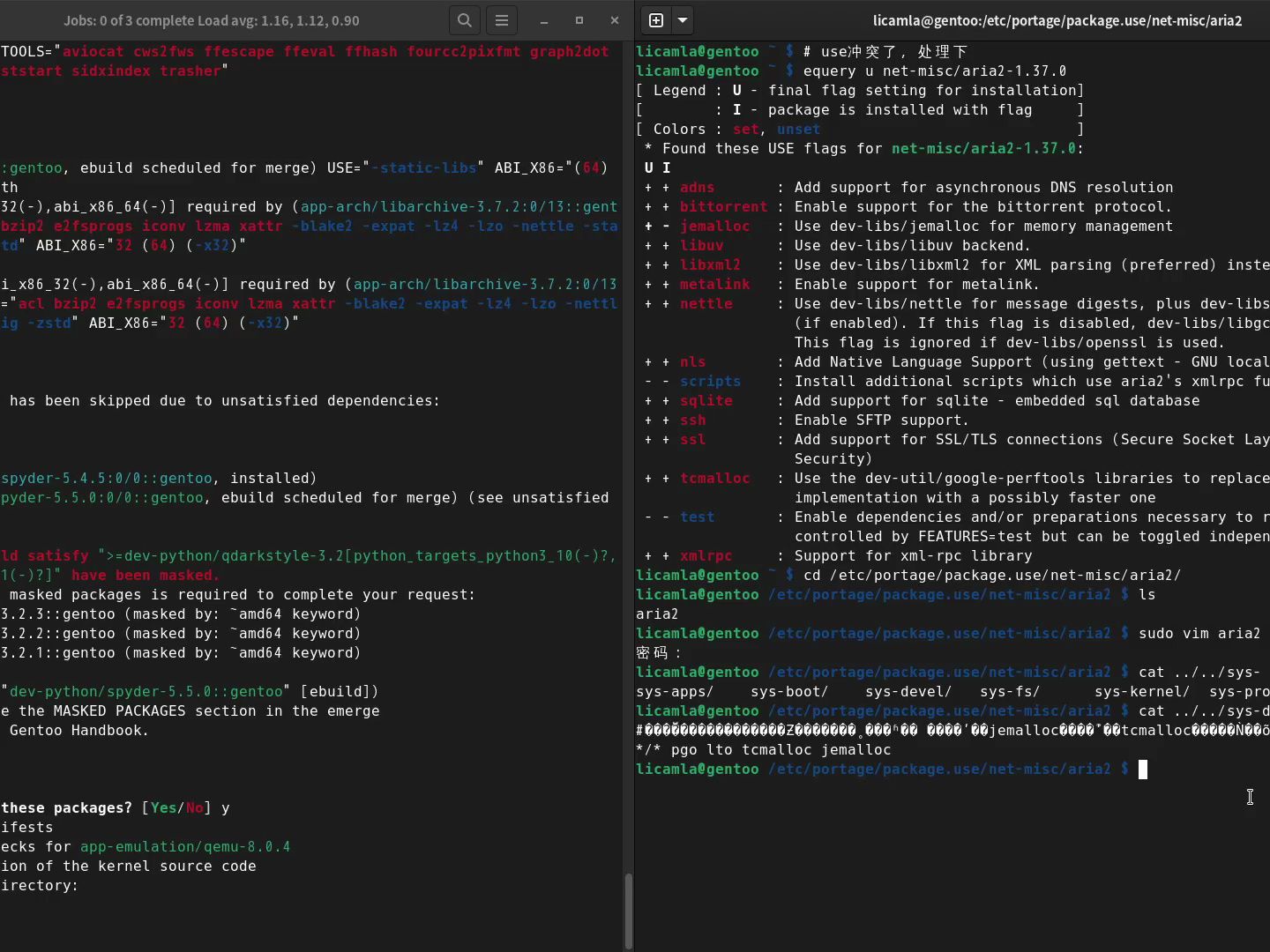Click 'cd /etc/portage/package.use/net-misc/aria2/' command
Viewport: 1270px width, 952px height.
[x=992, y=575]
